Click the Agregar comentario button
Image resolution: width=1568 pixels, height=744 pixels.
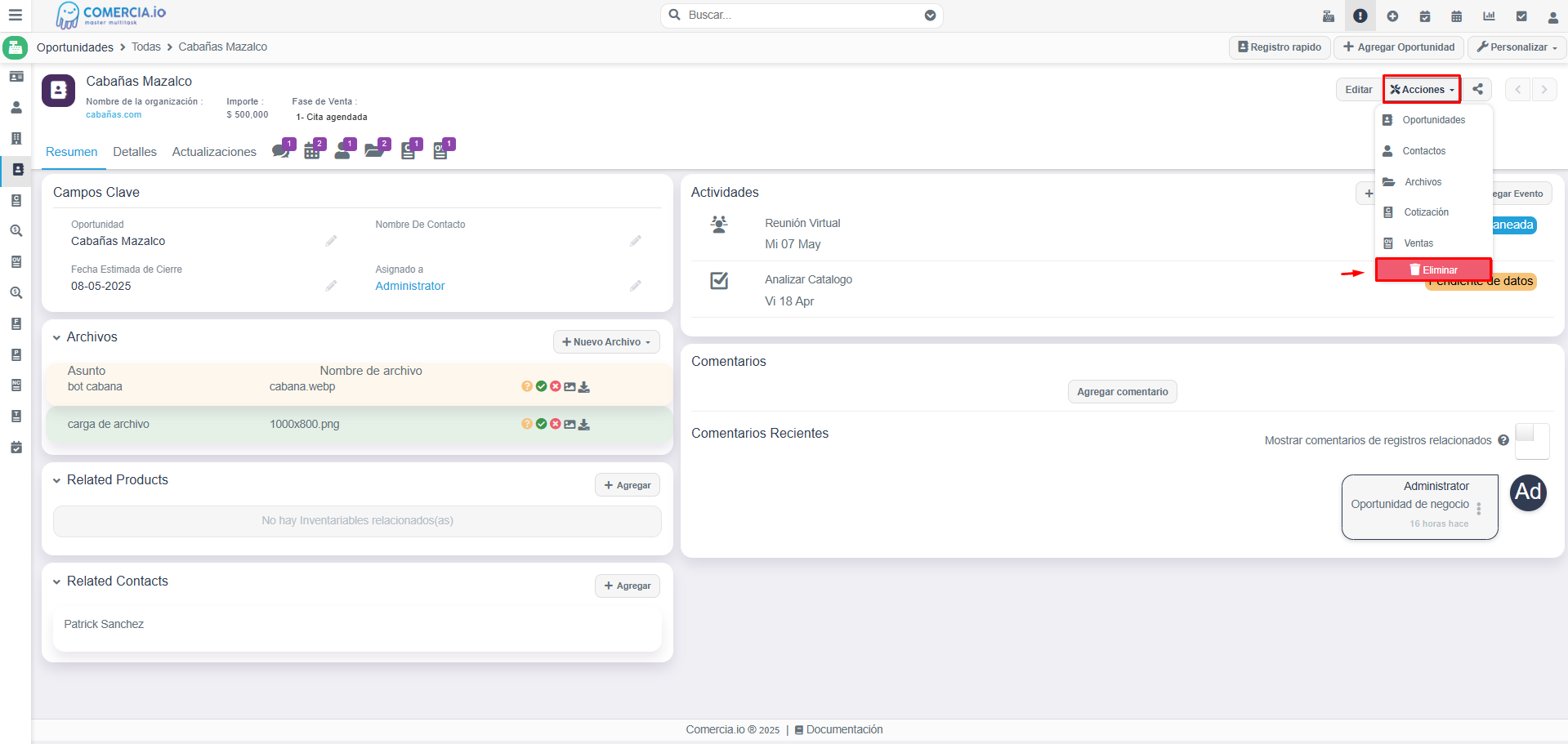tap(1122, 392)
